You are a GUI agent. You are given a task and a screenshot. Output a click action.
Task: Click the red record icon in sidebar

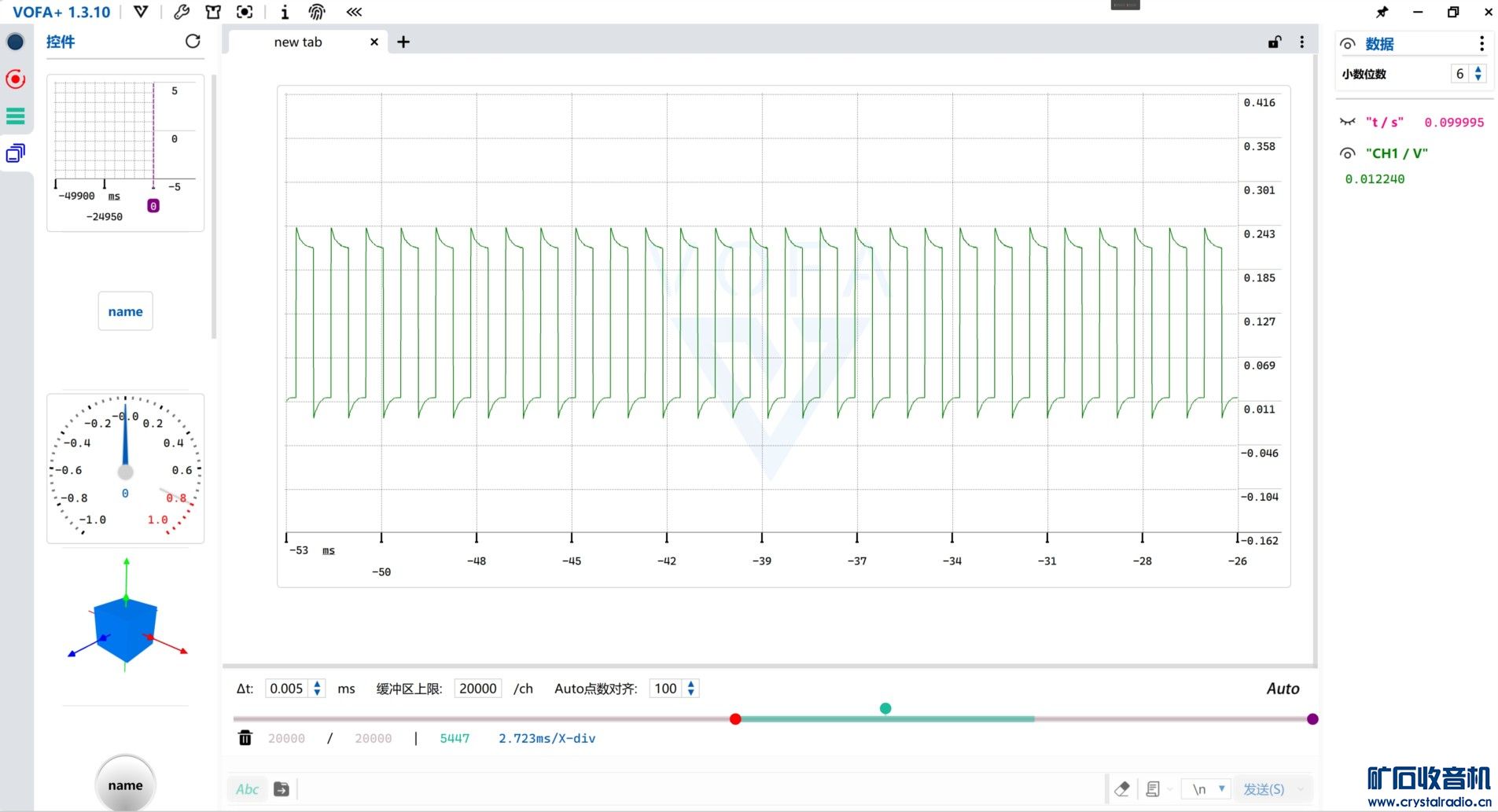pos(16,79)
